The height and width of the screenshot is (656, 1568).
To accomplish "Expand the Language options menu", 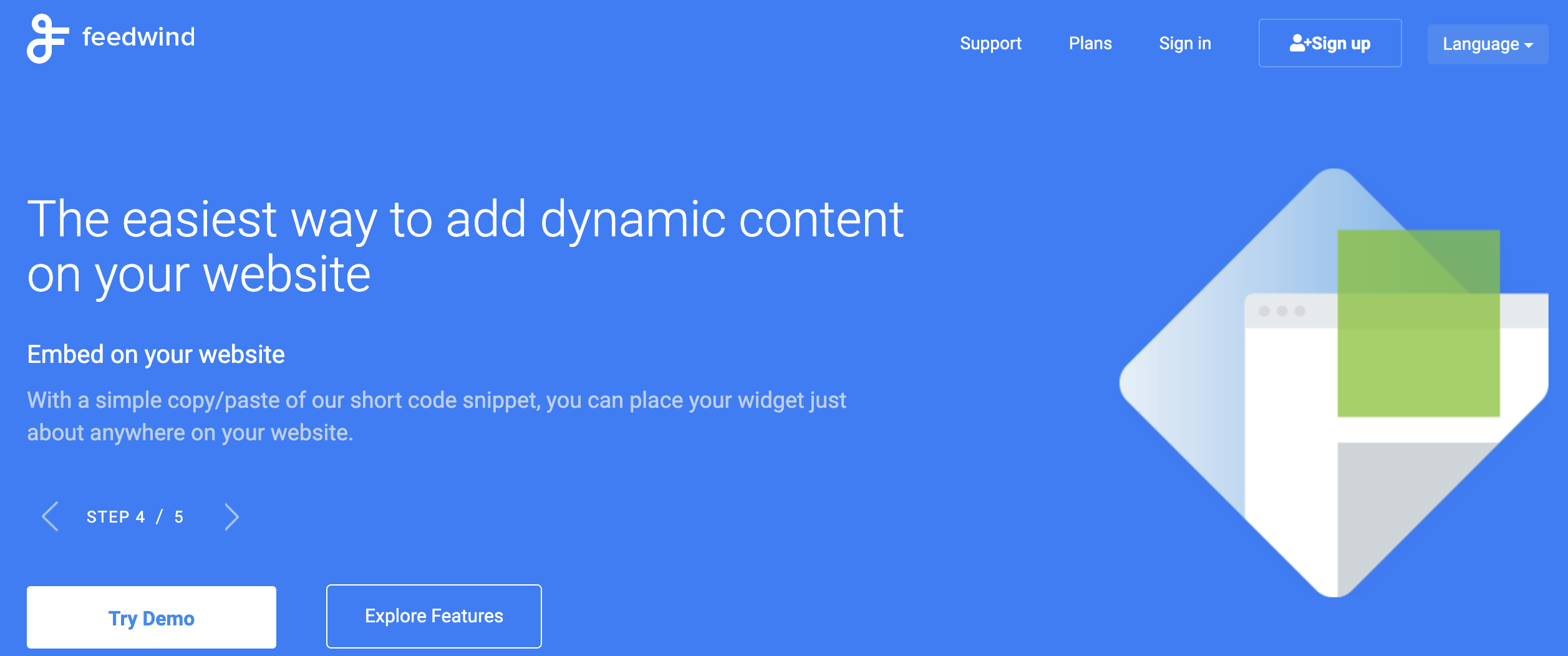I will tap(1487, 44).
